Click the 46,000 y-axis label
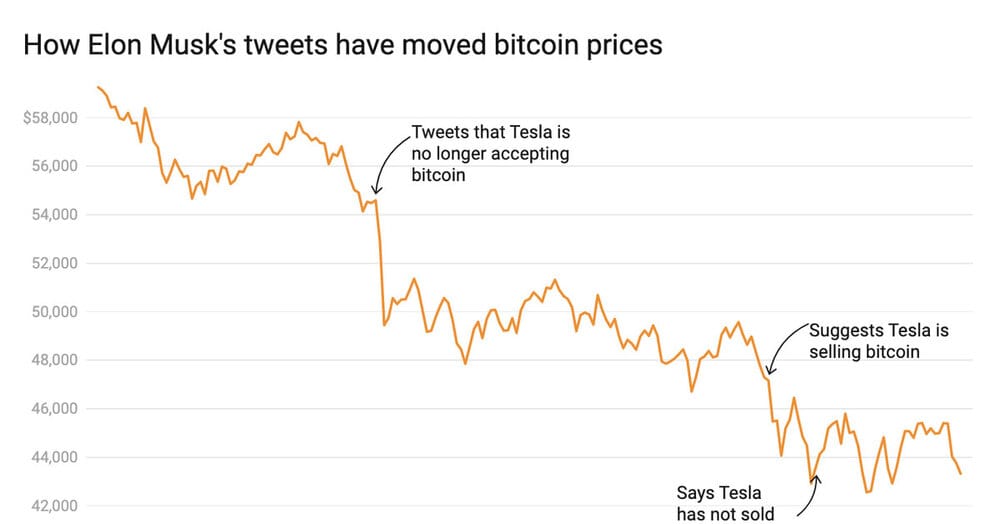 tap(55, 409)
